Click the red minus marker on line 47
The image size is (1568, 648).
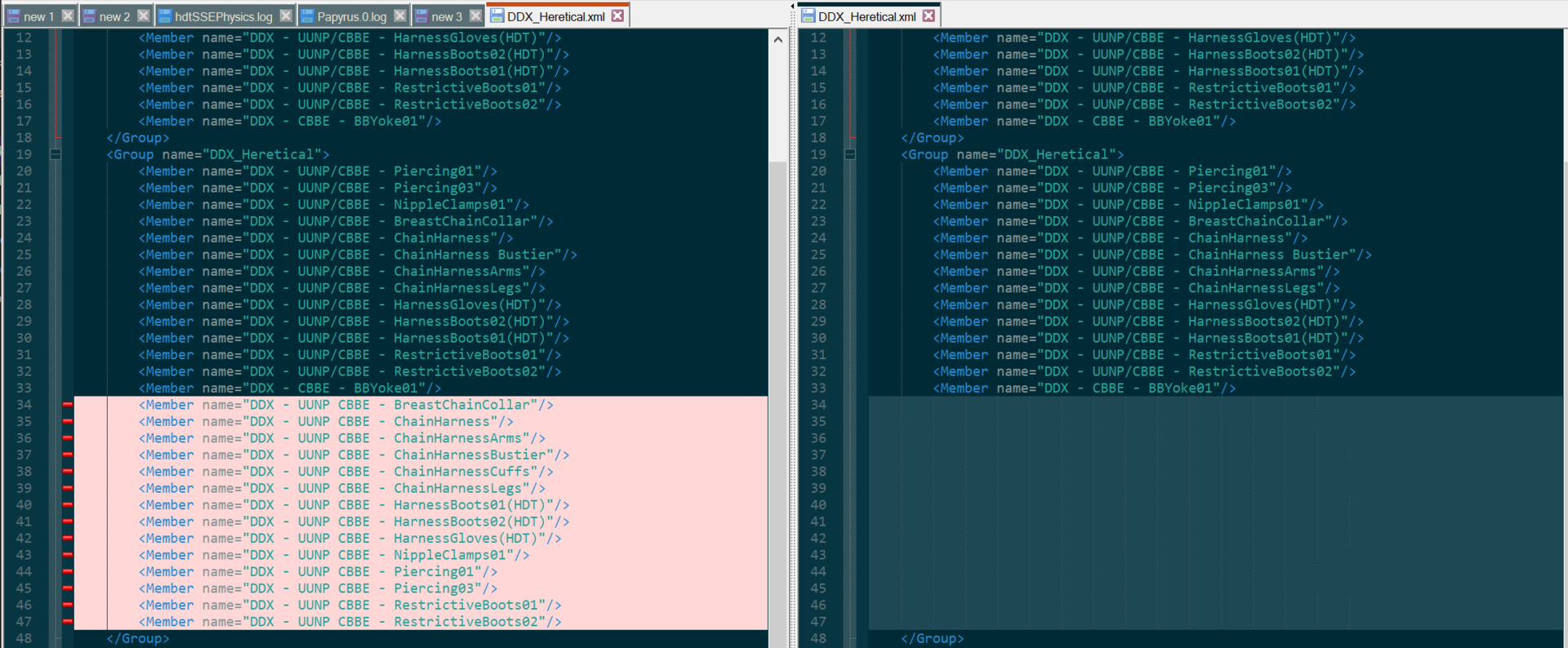[x=68, y=622]
